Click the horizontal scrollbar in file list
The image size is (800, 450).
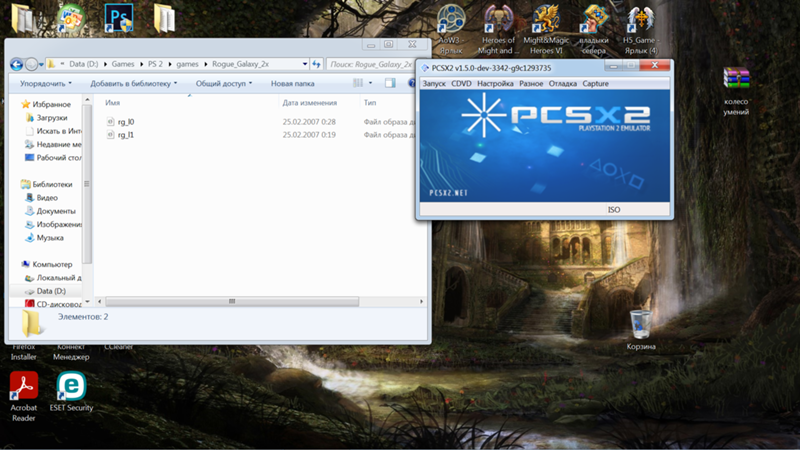point(232,300)
